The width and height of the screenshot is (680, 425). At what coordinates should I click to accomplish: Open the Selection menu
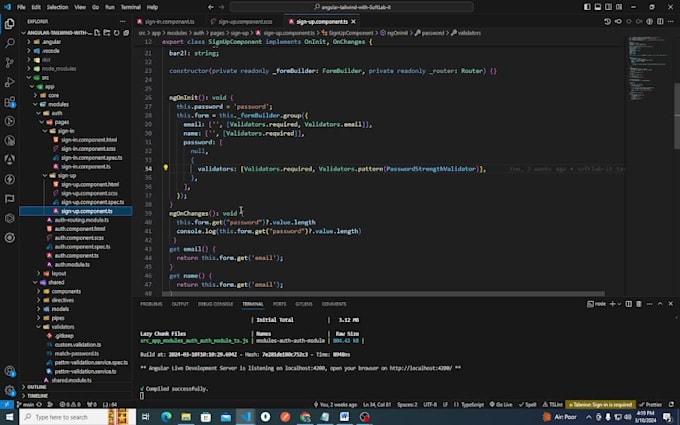(x=57, y=7)
